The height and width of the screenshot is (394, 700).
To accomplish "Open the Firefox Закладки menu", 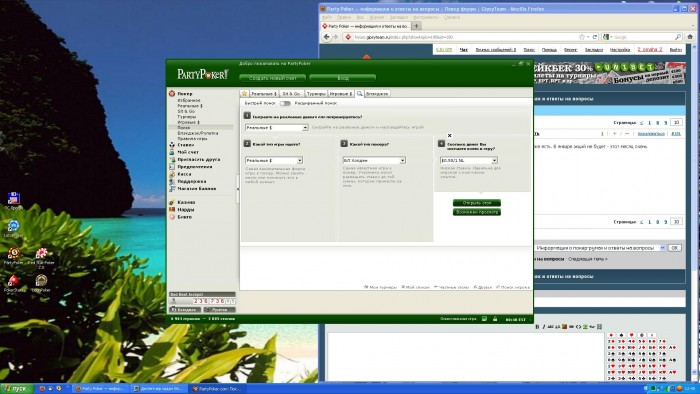I will pyautogui.click(x=399, y=17).
